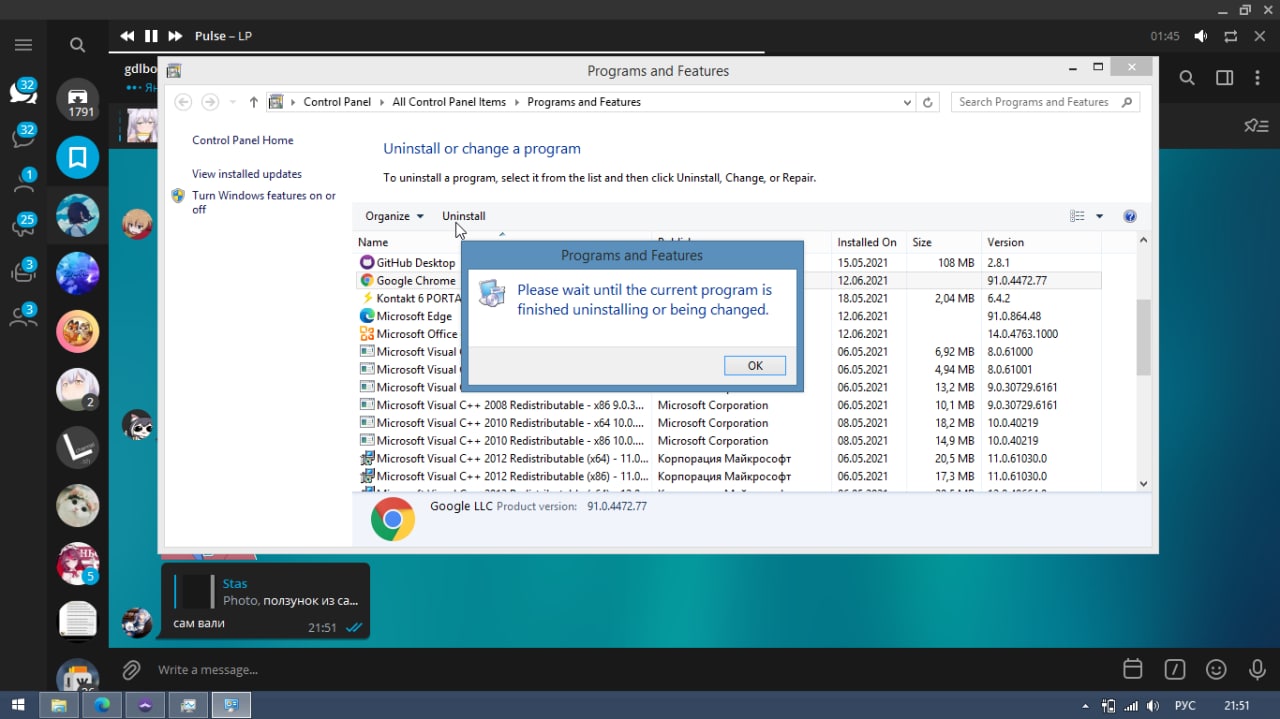Open recent locations dropdown arrow

pyautogui.click(x=233, y=102)
